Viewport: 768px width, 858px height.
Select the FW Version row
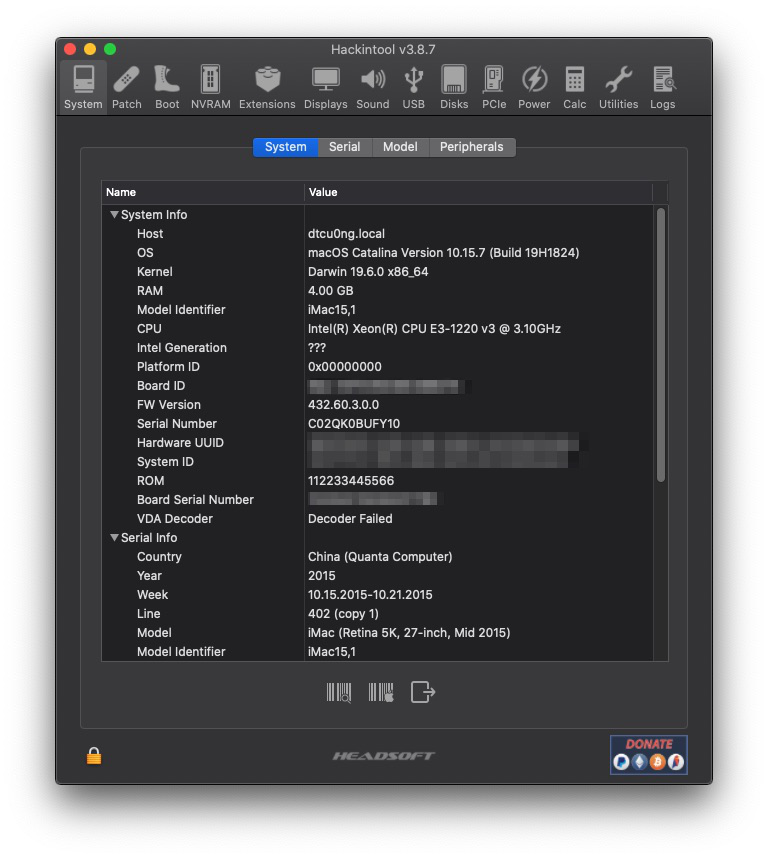pyautogui.click(x=377, y=405)
